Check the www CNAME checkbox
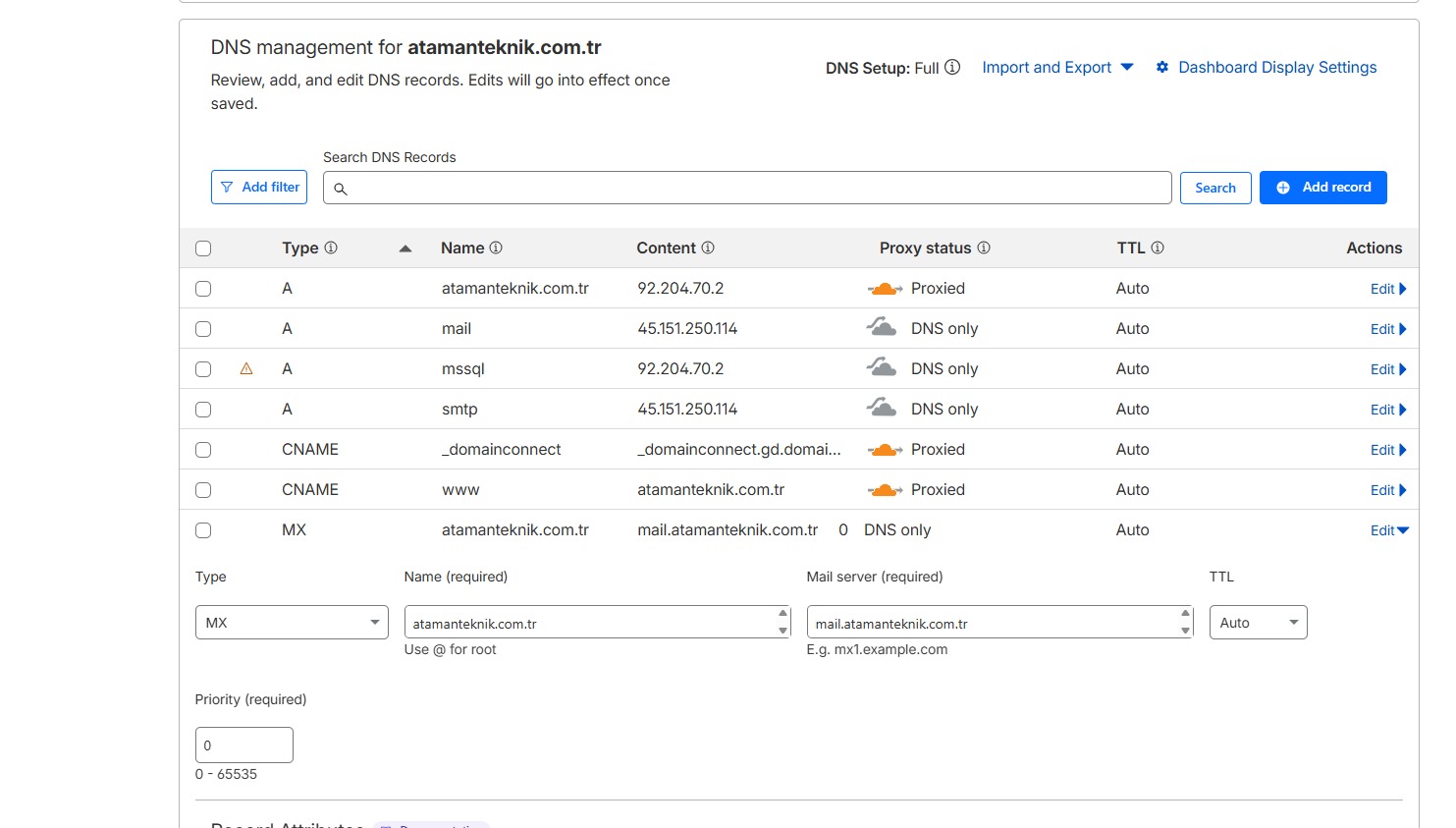This screenshot has width=1456, height=828. [x=203, y=490]
